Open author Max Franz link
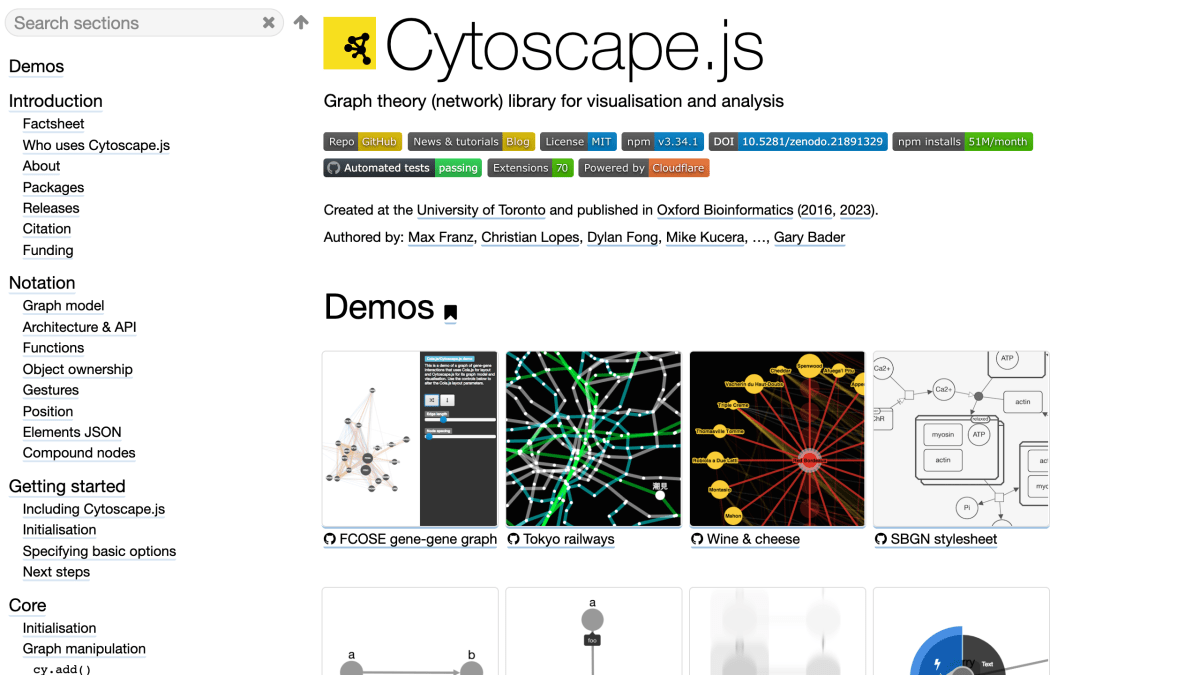This screenshot has height=675, width=1200. (x=440, y=237)
